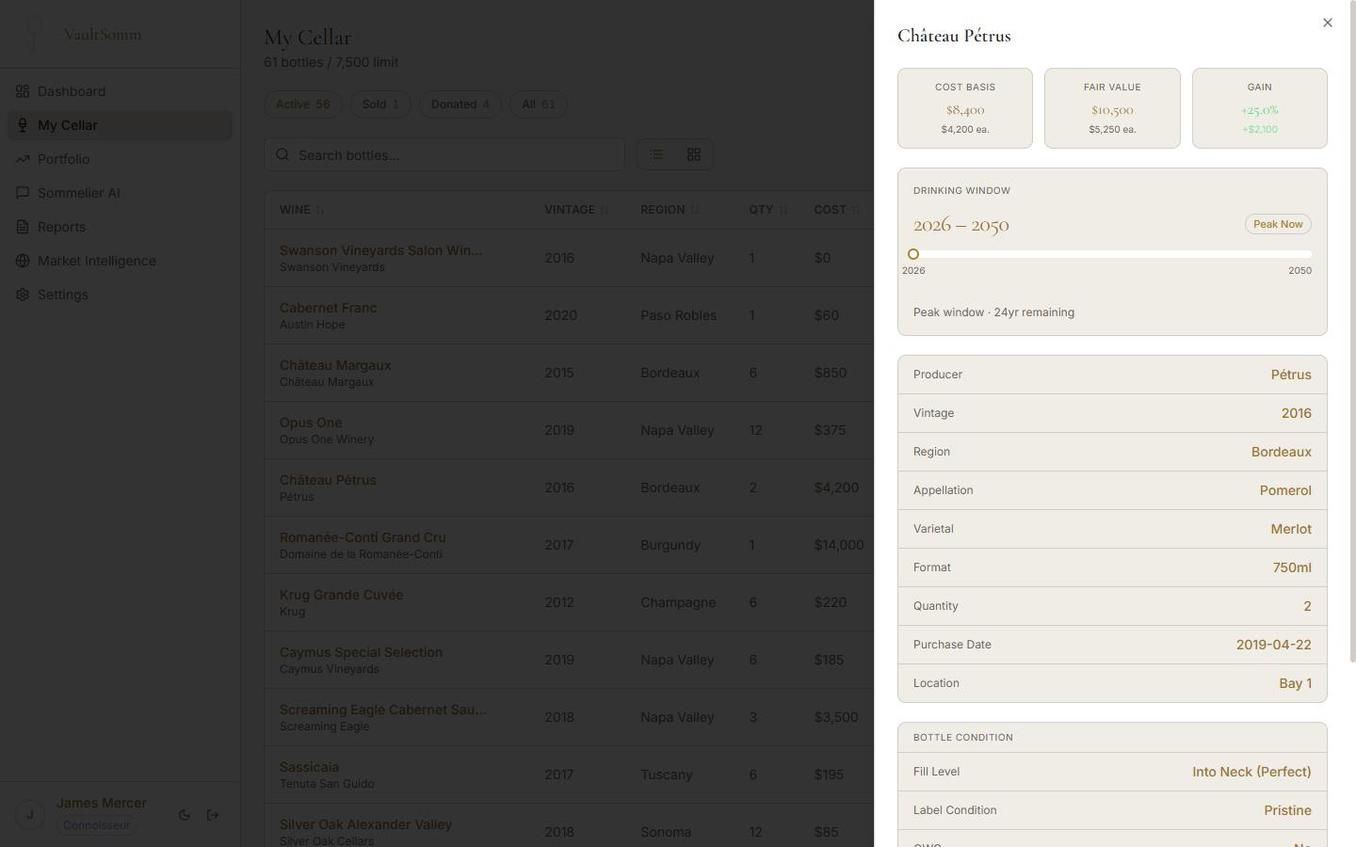Open Dashboard in the sidebar
Image resolution: width=1356 pixels, height=847 pixels.
tap(120, 91)
